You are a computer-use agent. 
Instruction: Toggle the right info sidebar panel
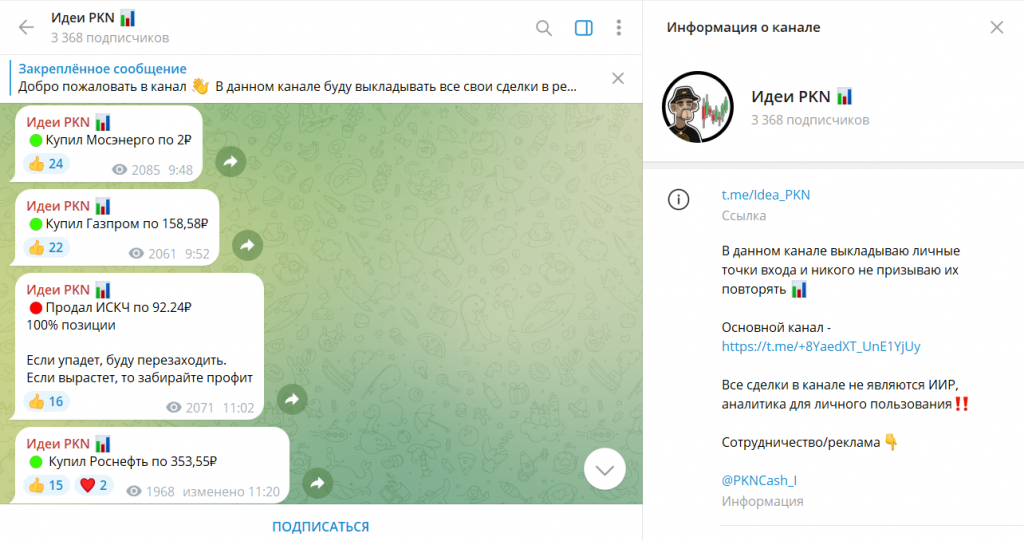[583, 27]
